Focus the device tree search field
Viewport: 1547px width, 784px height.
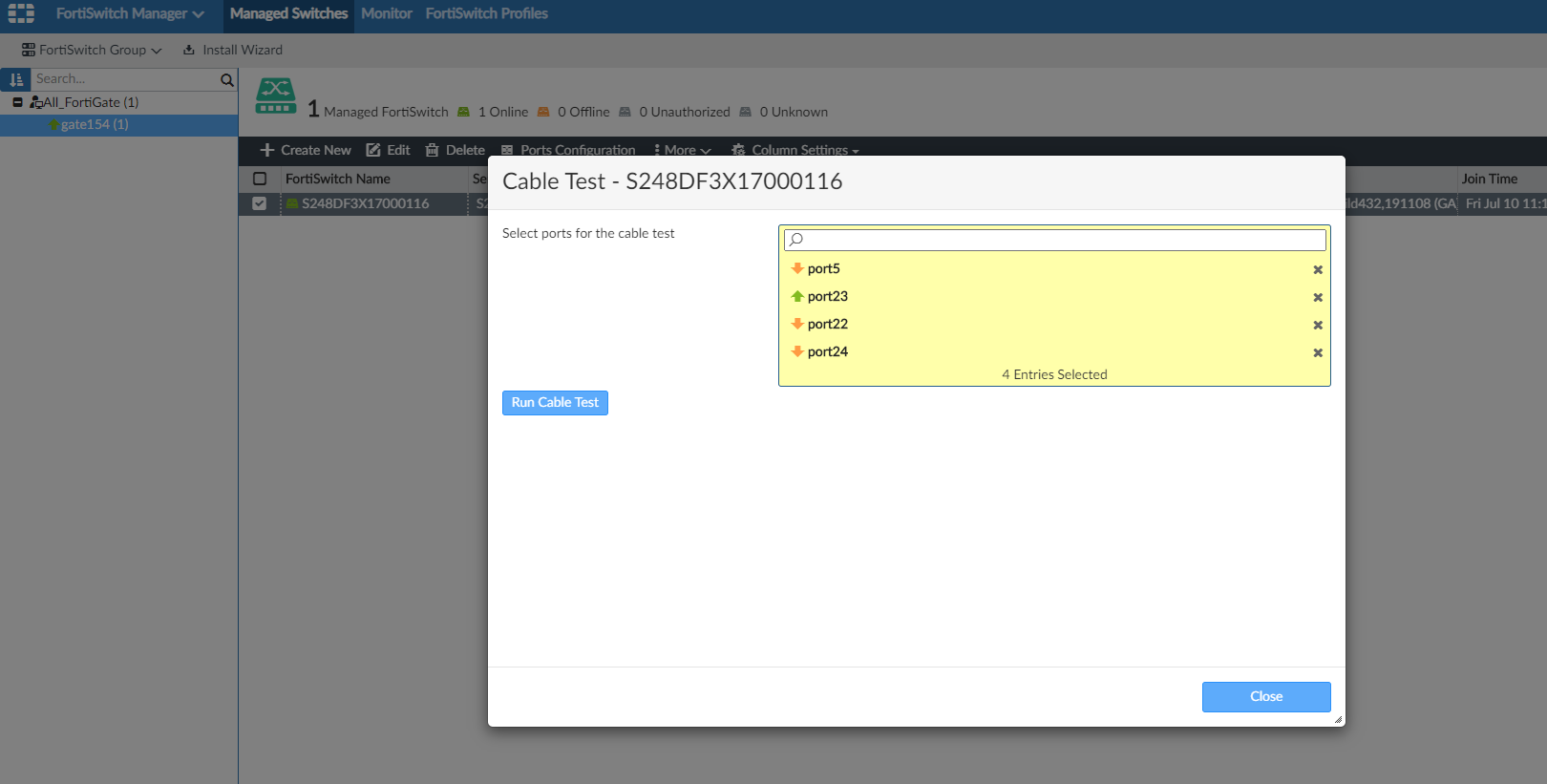click(x=125, y=79)
